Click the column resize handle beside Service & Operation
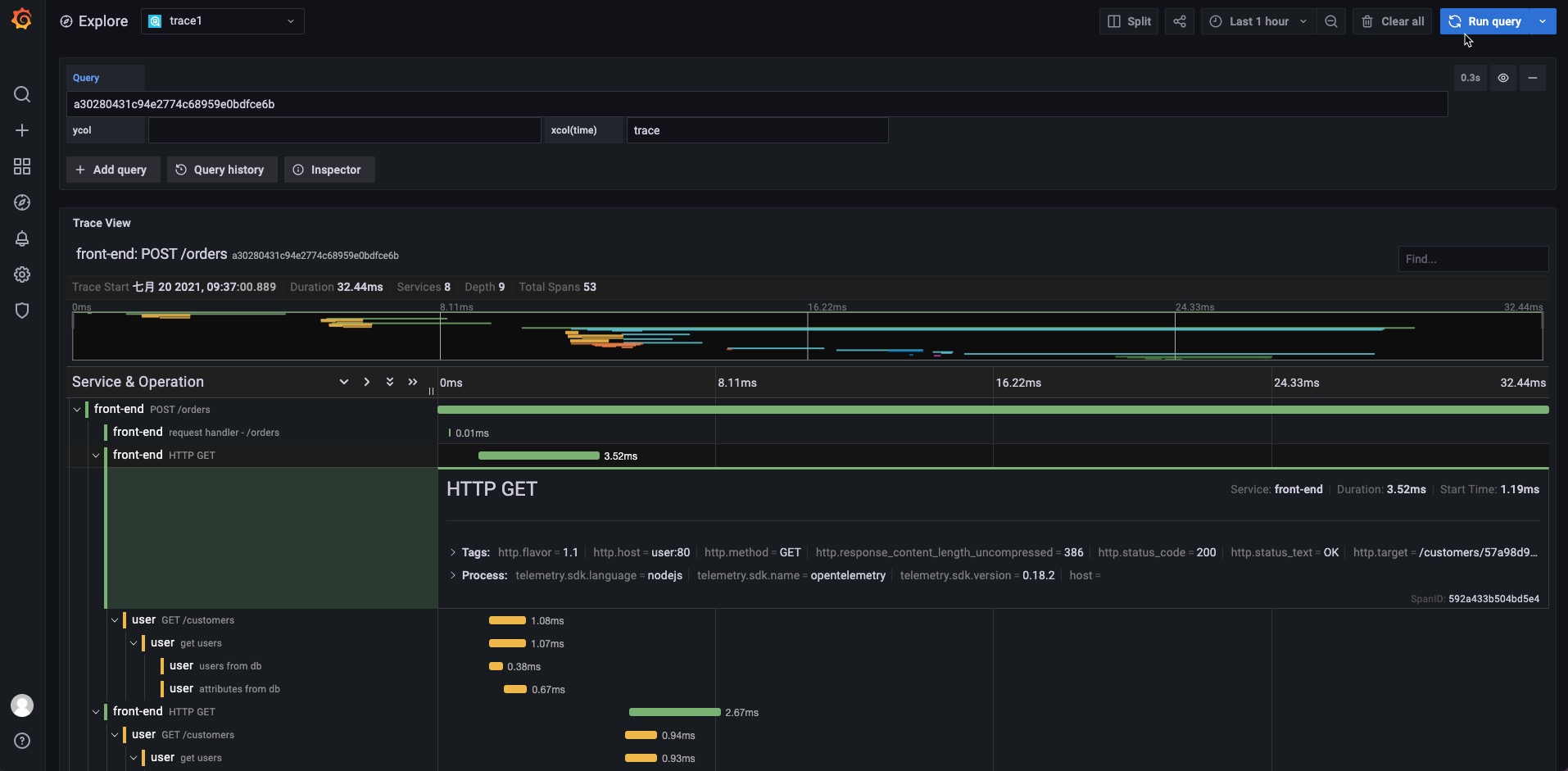Viewport: 1568px width, 771px height. [x=431, y=391]
